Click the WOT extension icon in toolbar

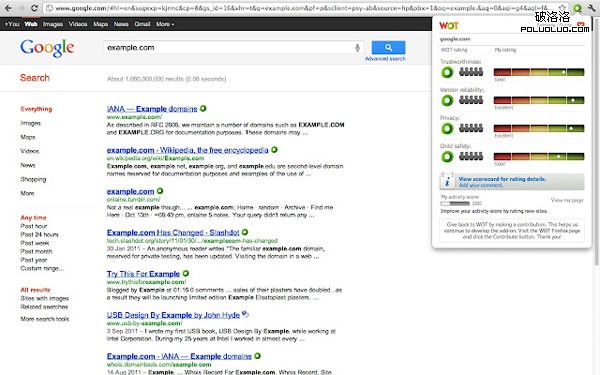click(577, 8)
